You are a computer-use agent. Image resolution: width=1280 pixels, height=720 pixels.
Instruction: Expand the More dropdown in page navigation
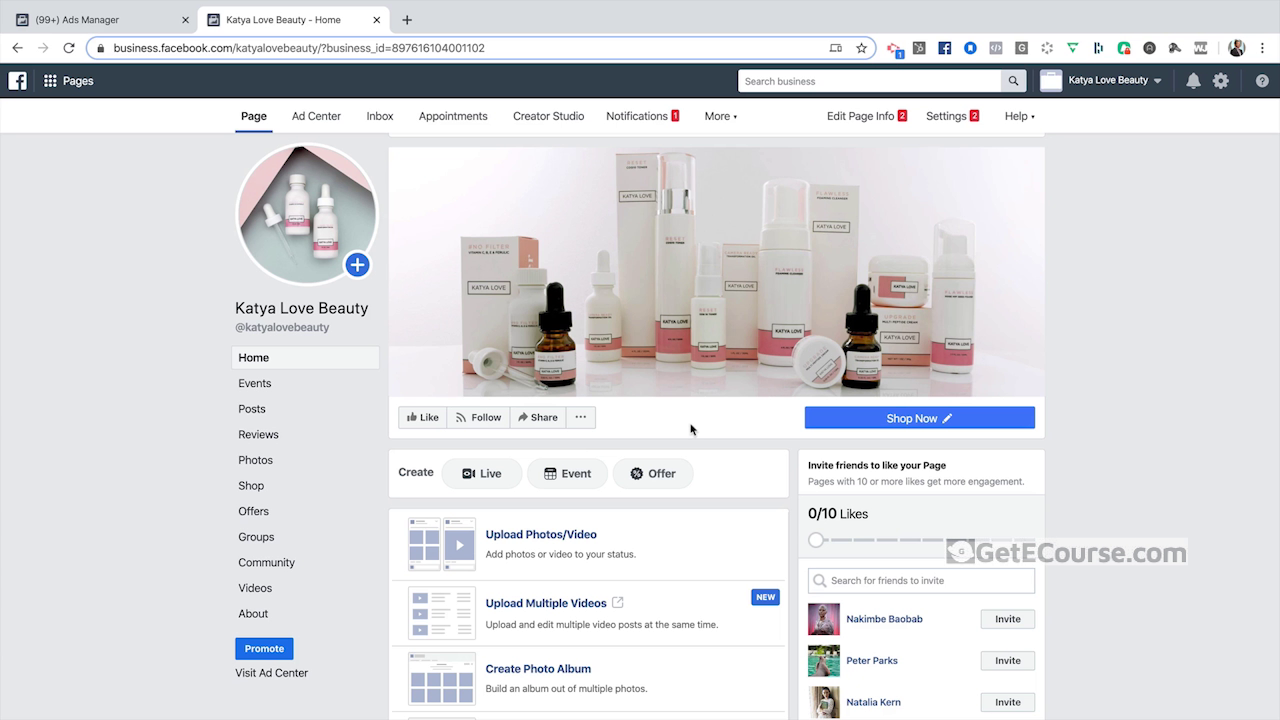(720, 116)
